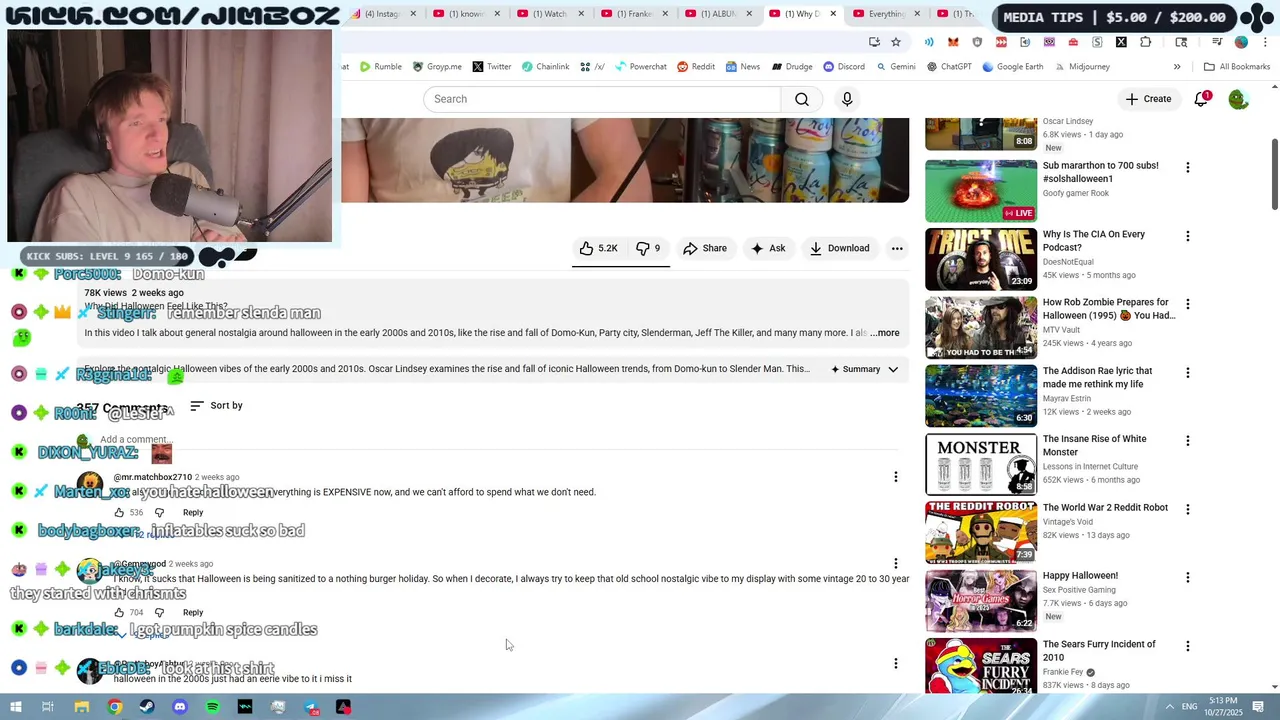This screenshot has height=720, width=1280.
Task: Close the active Why D browser tab
Action: (x=833, y=14)
